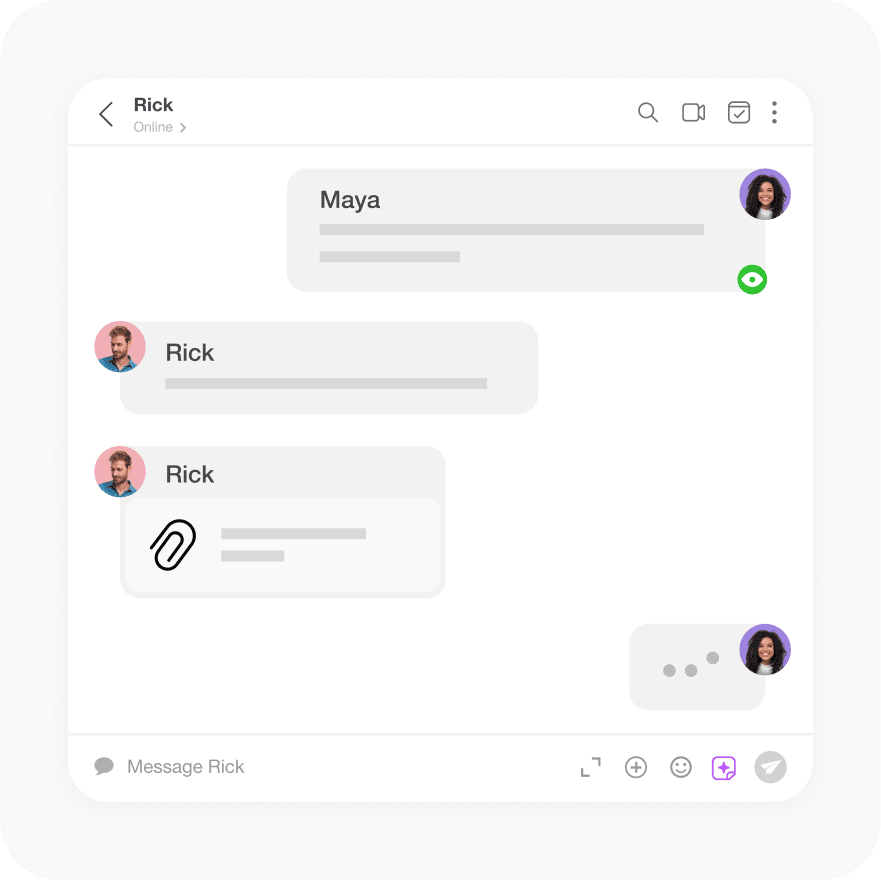
Task: Open the emoji picker
Action: 680,767
